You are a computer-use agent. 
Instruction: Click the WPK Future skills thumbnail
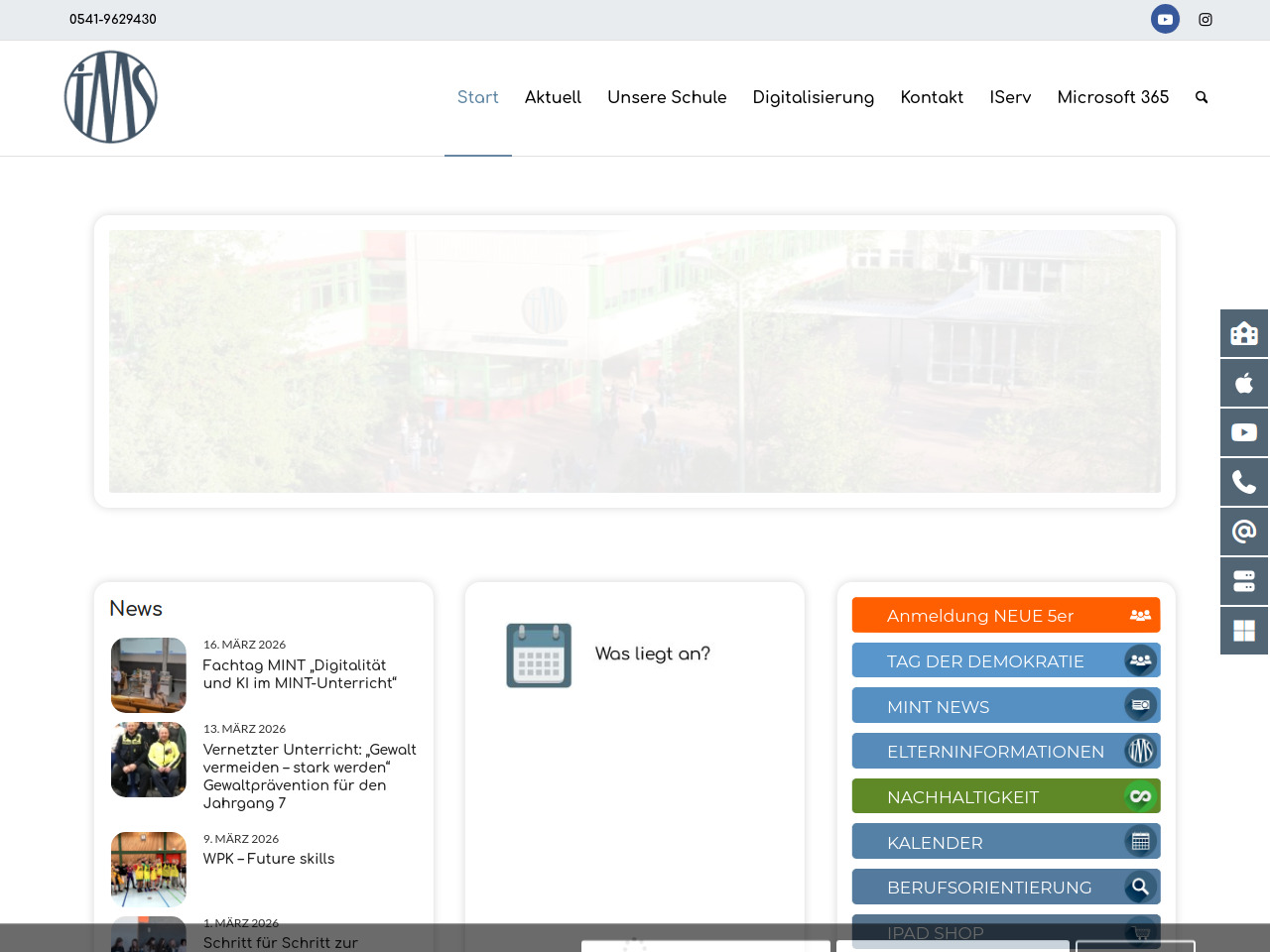click(149, 870)
